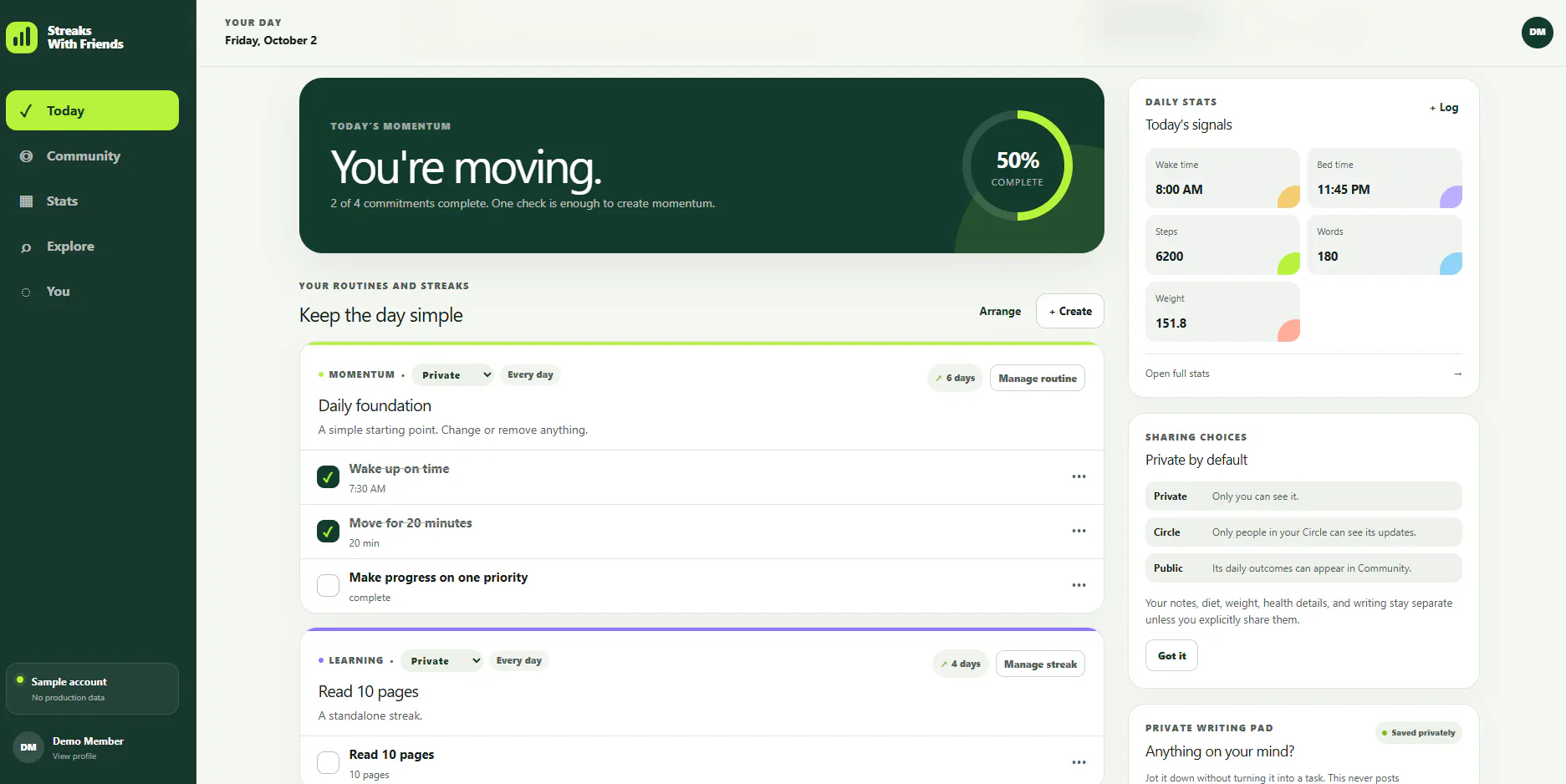The height and width of the screenshot is (784, 1566).
Task: Open options menu for Wake up on time
Action: tap(1079, 476)
